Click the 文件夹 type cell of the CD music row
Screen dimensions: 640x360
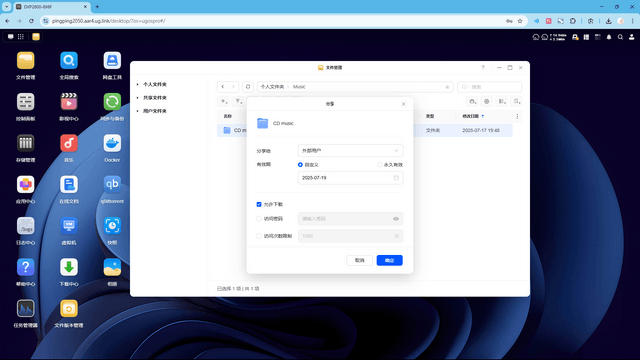433,131
